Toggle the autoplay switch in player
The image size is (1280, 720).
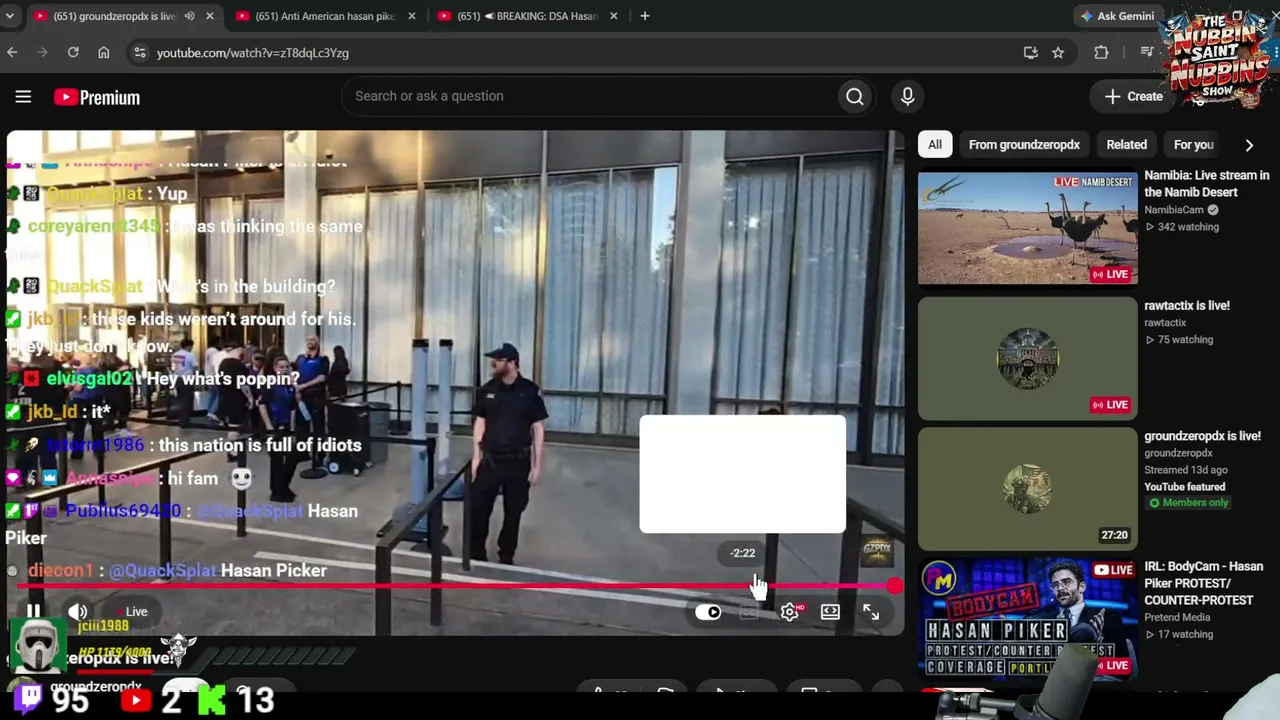tap(708, 612)
